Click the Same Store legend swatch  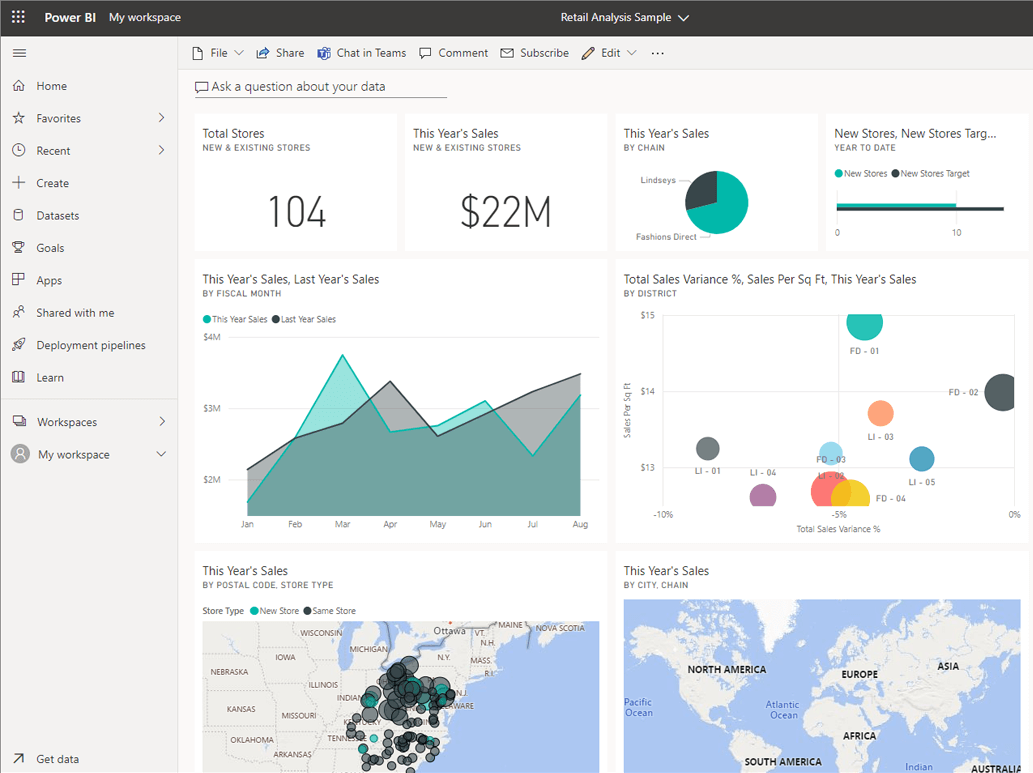pyautogui.click(x=307, y=611)
